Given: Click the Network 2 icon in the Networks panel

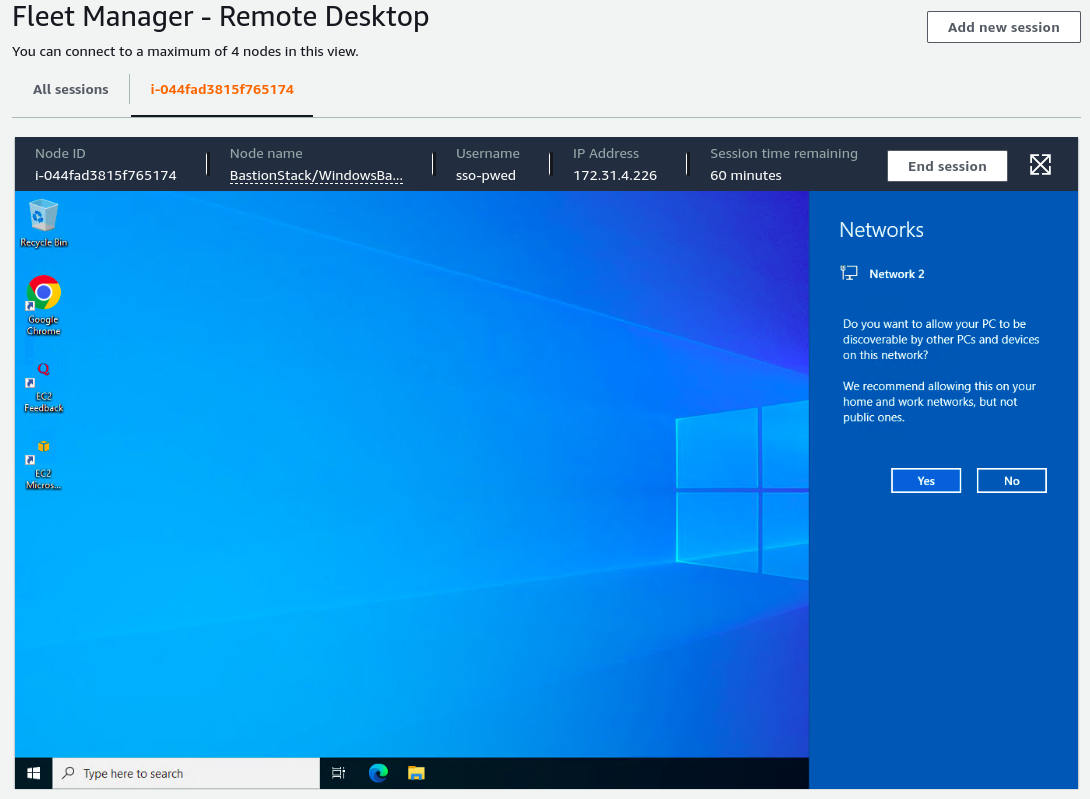Looking at the screenshot, I should (849, 272).
